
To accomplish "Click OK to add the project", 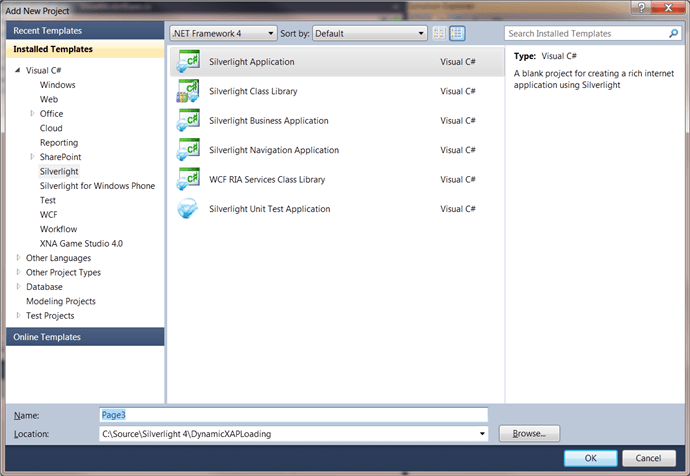I will pyautogui.click(x=591, y=458).
